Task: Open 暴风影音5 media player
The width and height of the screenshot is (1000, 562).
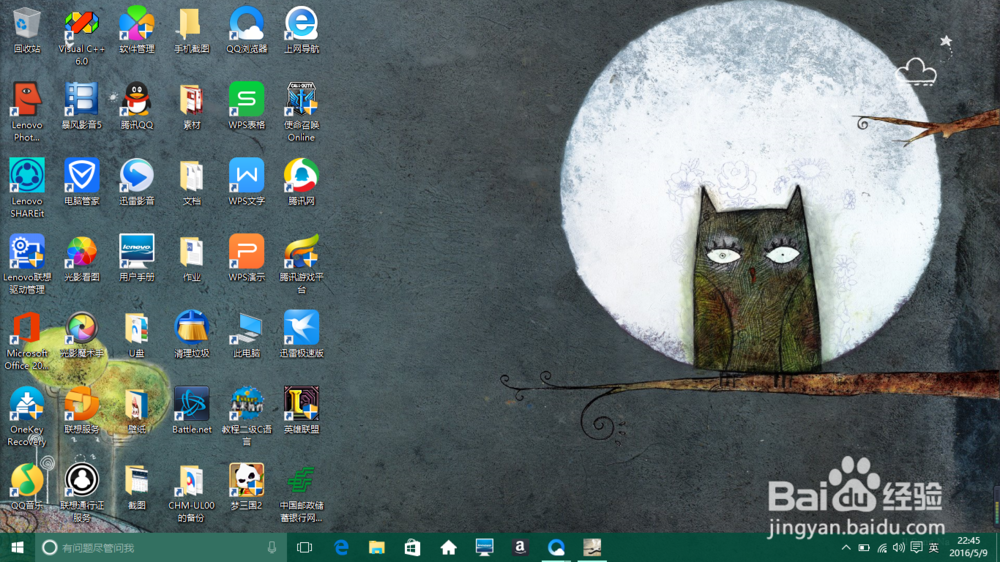Action: click(x=82, y=106)
